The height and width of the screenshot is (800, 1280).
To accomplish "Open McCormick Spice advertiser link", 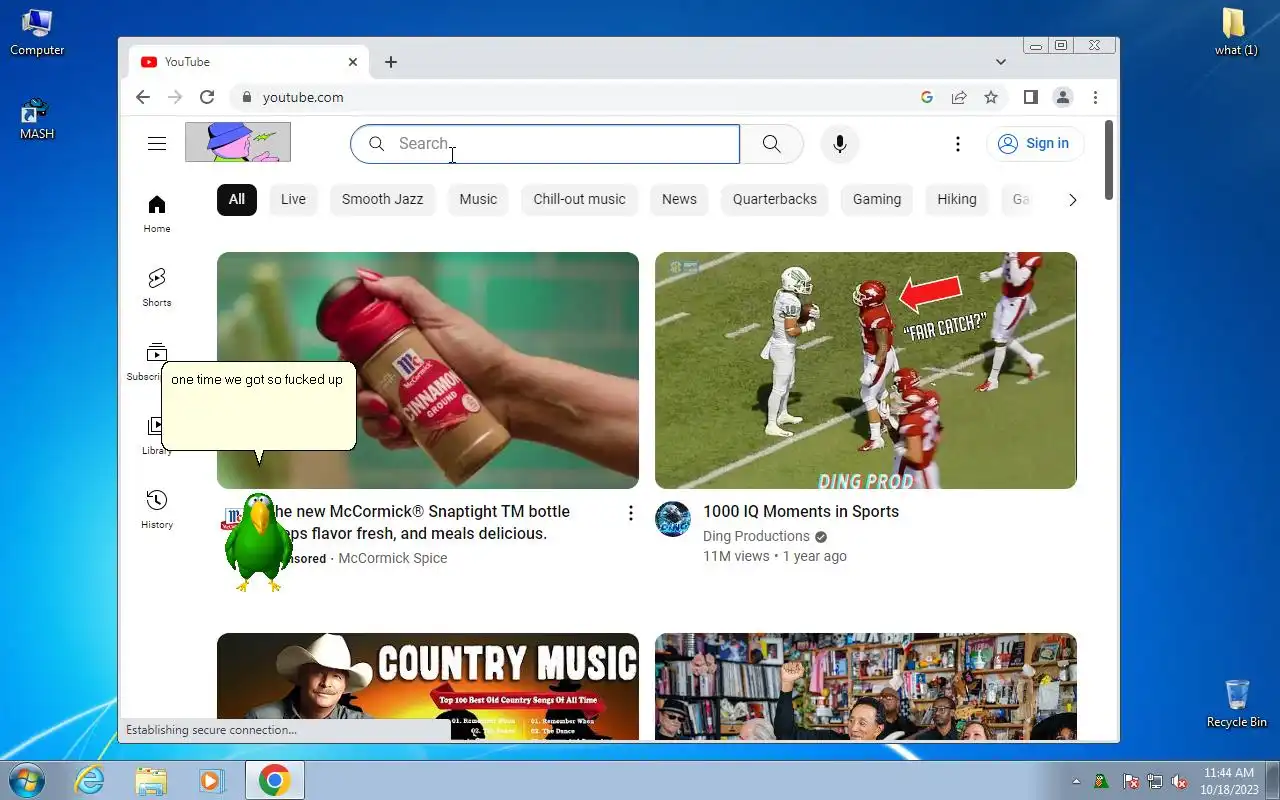I will tap(393, 558).
